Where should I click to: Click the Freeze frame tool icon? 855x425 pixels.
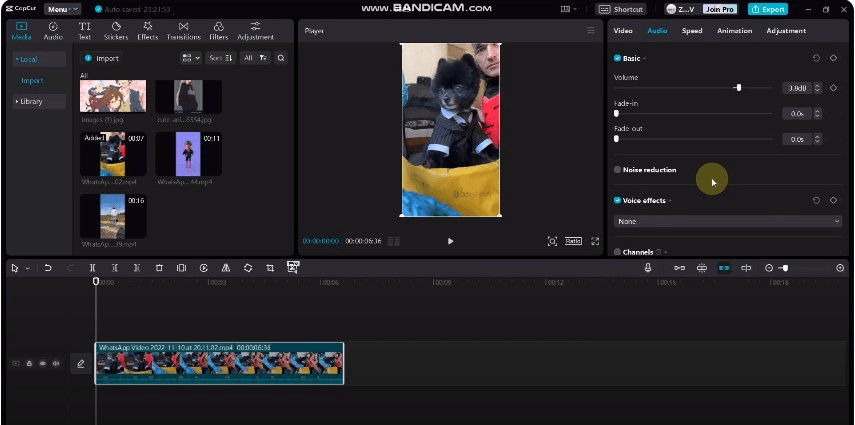click(181, 268)
